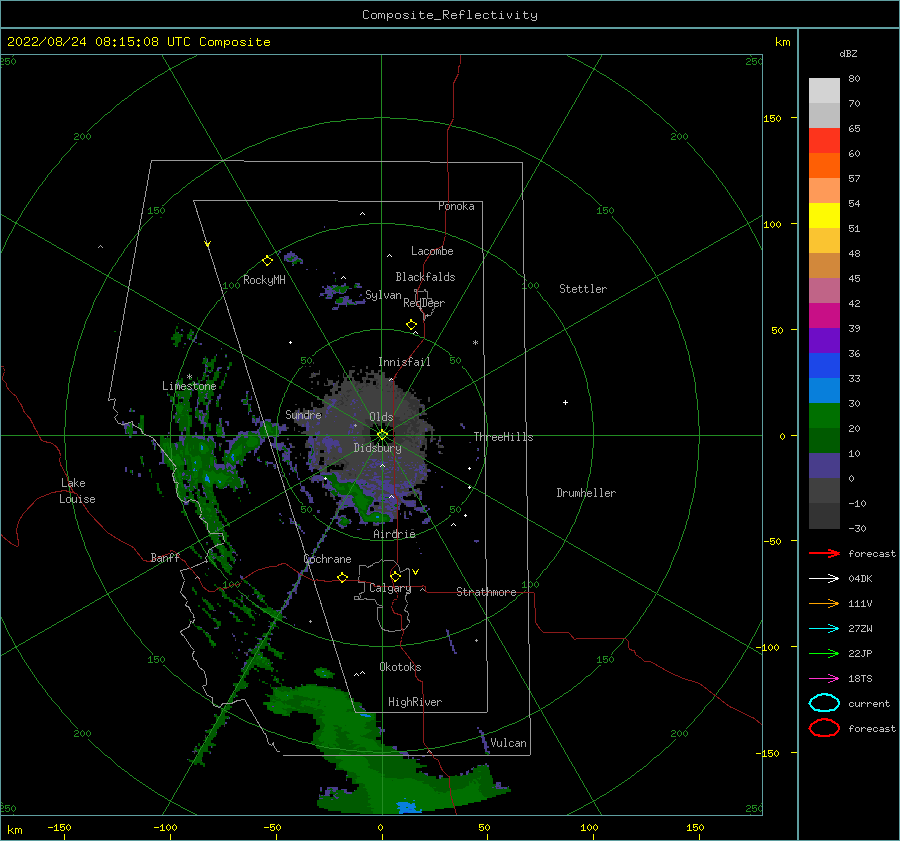900x841 pixels.
Task: Click the cyan current ellipse icon
Action: click(824, 703)
